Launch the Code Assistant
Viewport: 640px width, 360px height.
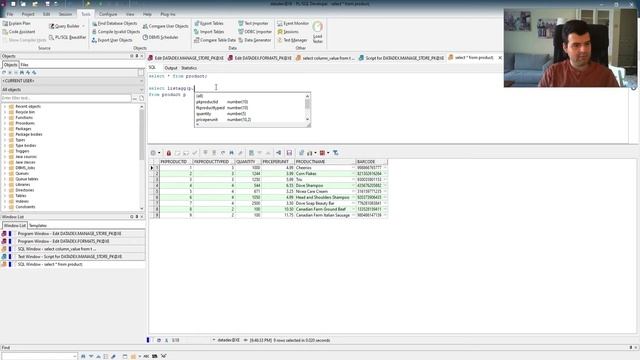pyautogui.click(x=19, y=32)
